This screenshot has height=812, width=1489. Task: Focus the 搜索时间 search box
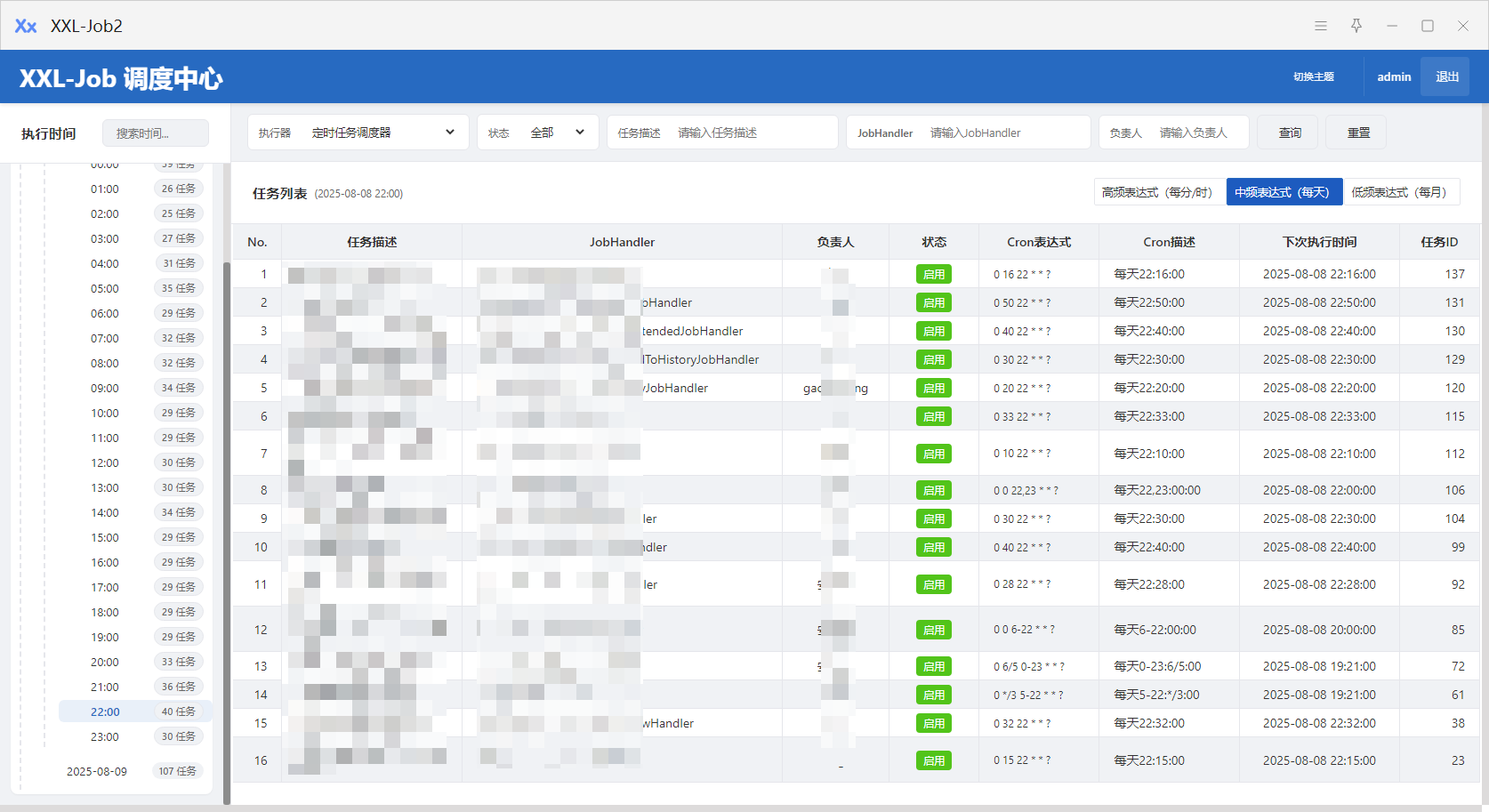click(156, 133)
